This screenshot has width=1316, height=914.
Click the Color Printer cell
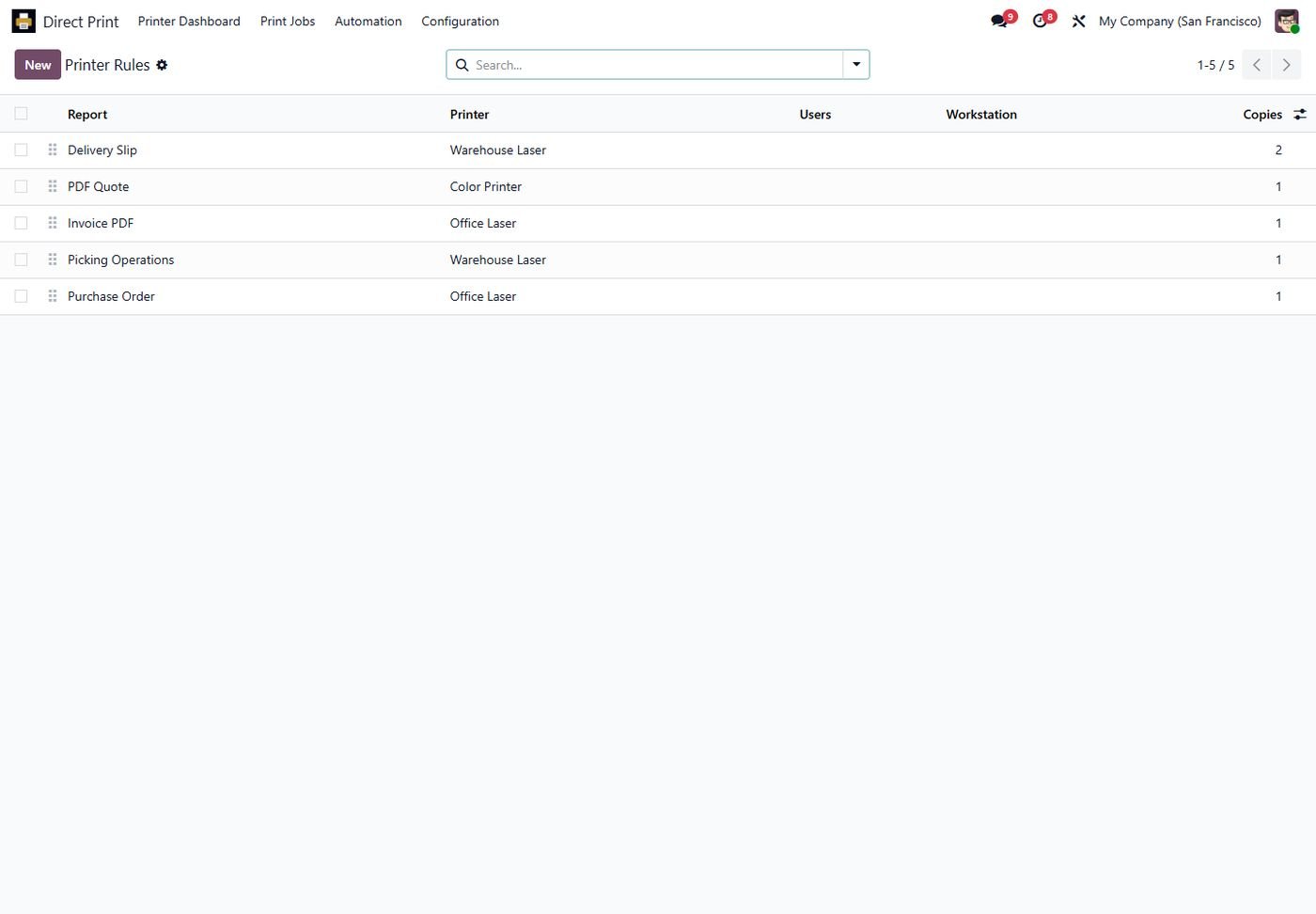[486, 186]
